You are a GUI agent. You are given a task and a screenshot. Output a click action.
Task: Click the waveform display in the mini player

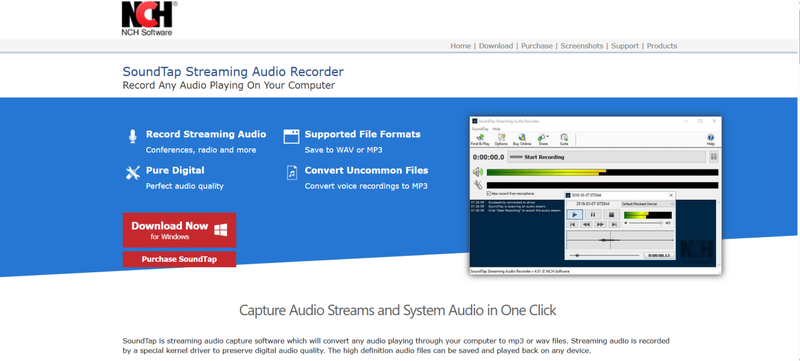pos(620,240)
